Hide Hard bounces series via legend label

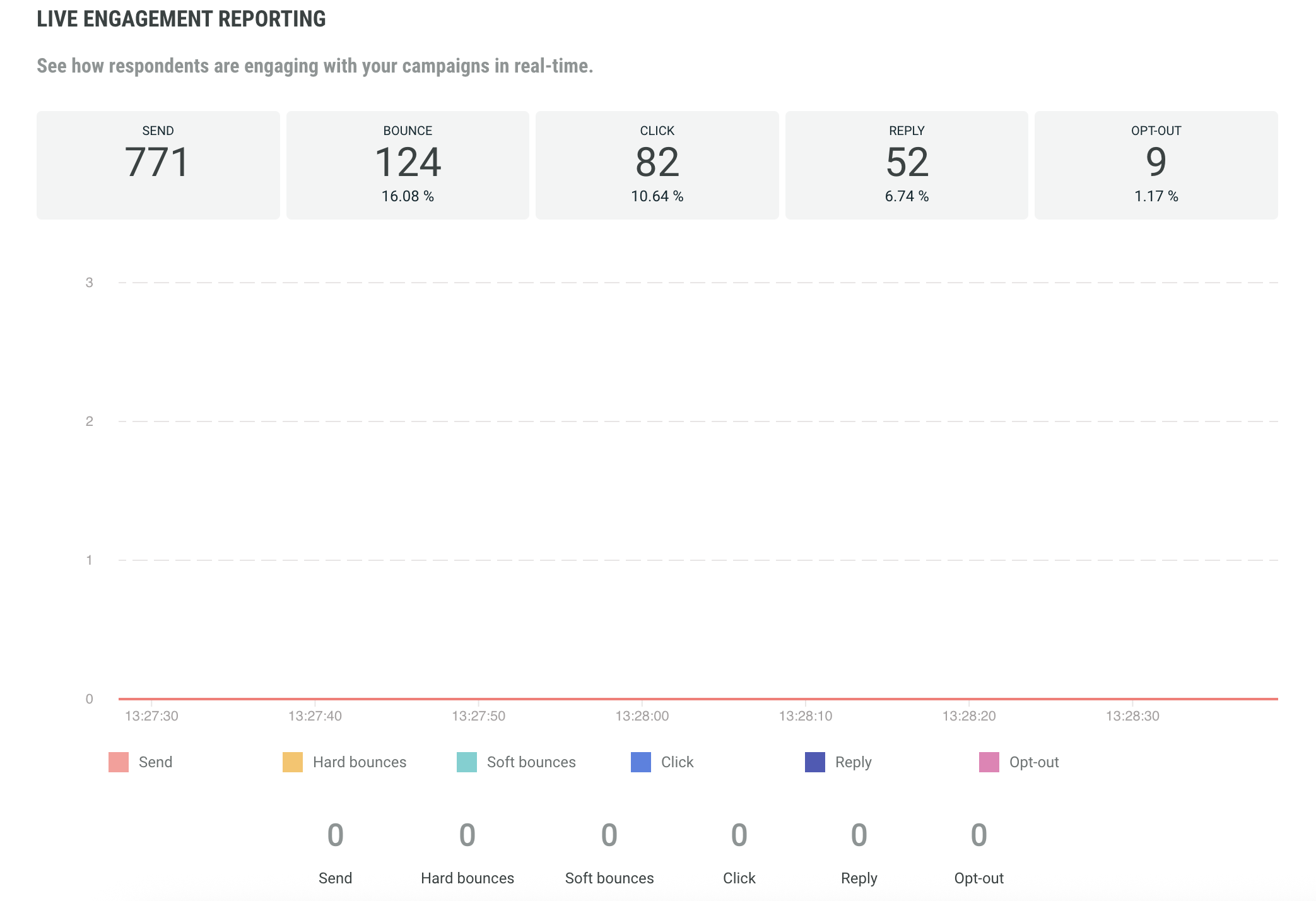click(x=359, y=762)
